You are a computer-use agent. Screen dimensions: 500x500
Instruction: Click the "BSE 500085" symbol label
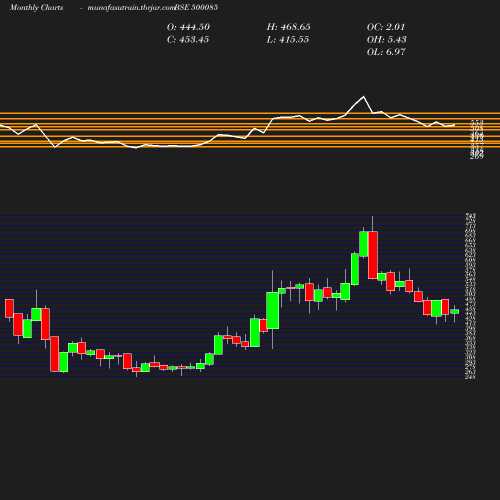coord(196,7)
